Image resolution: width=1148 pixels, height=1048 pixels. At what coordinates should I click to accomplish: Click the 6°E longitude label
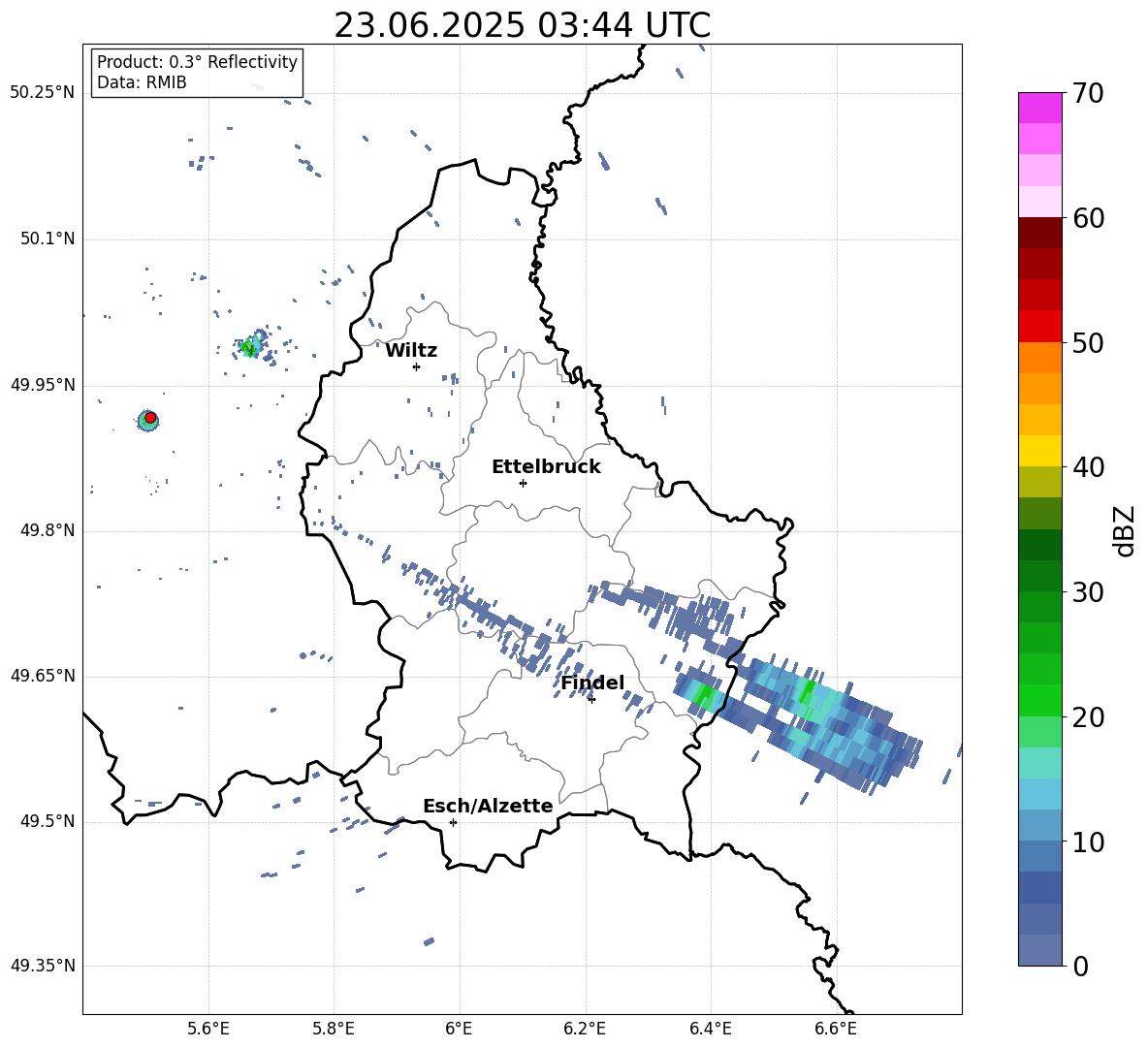point(459,1029)
